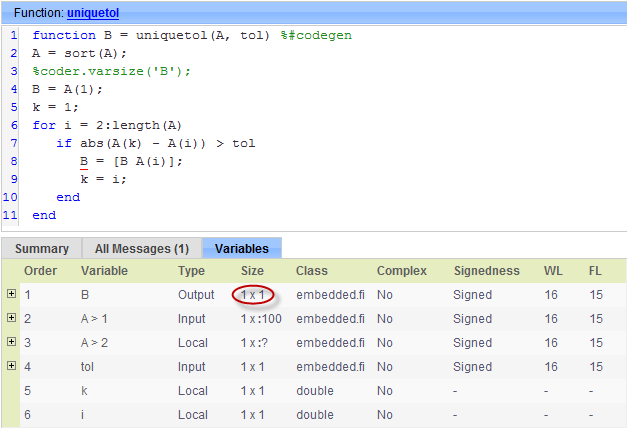The image size is (627, 428).
Task: Expand row 4 variable tol
Action: tap(11, 366)
